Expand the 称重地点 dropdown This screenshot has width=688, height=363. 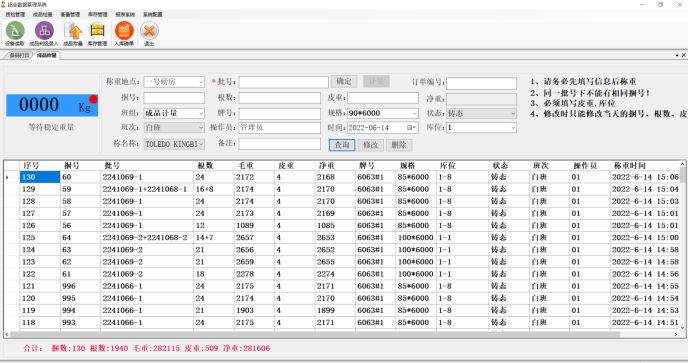[201, 82]
